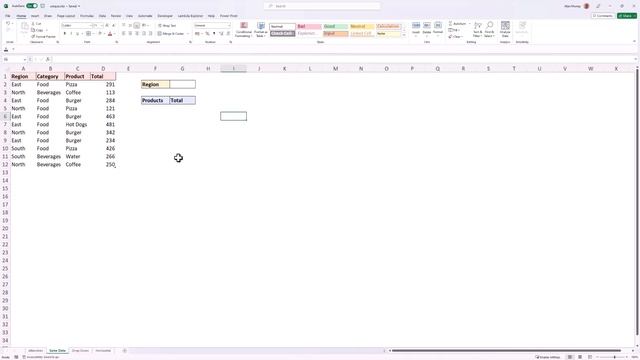Image resolution: width=640 pixels, height=360 pixels.
Task: Click the red Font Color icon
Action: [x=110, y=33]
